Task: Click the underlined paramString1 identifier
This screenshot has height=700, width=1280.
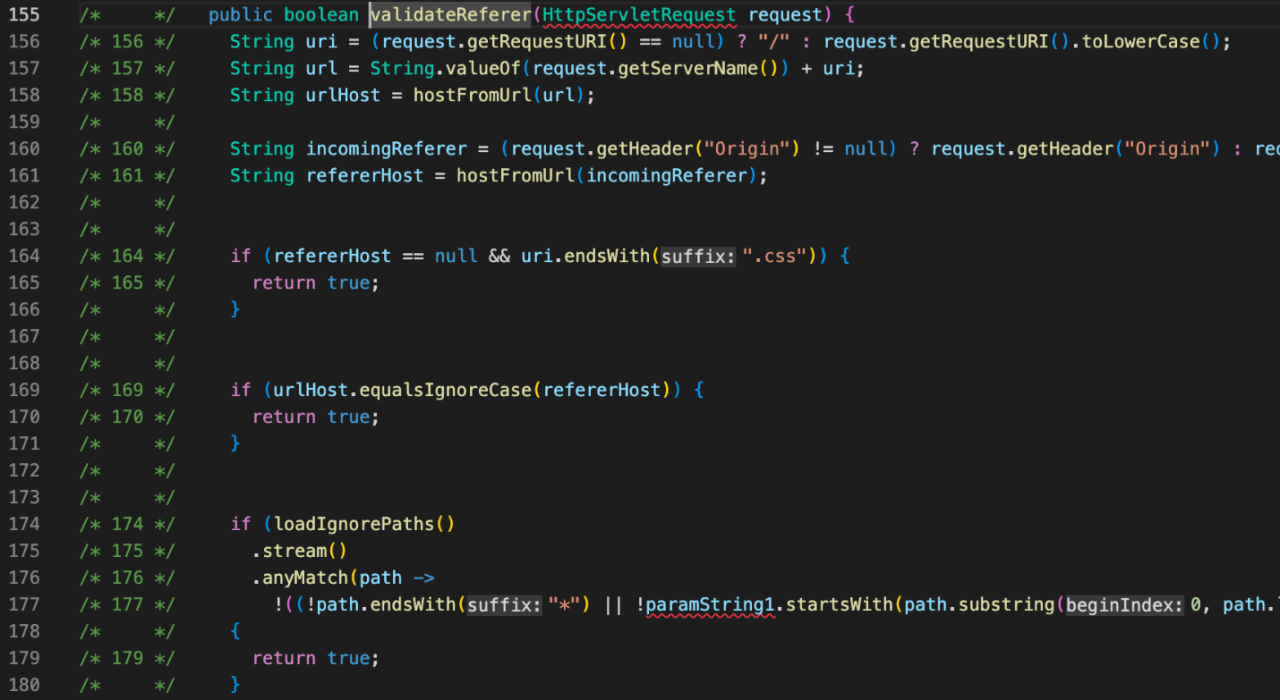Action: click(x=710, y=605)
